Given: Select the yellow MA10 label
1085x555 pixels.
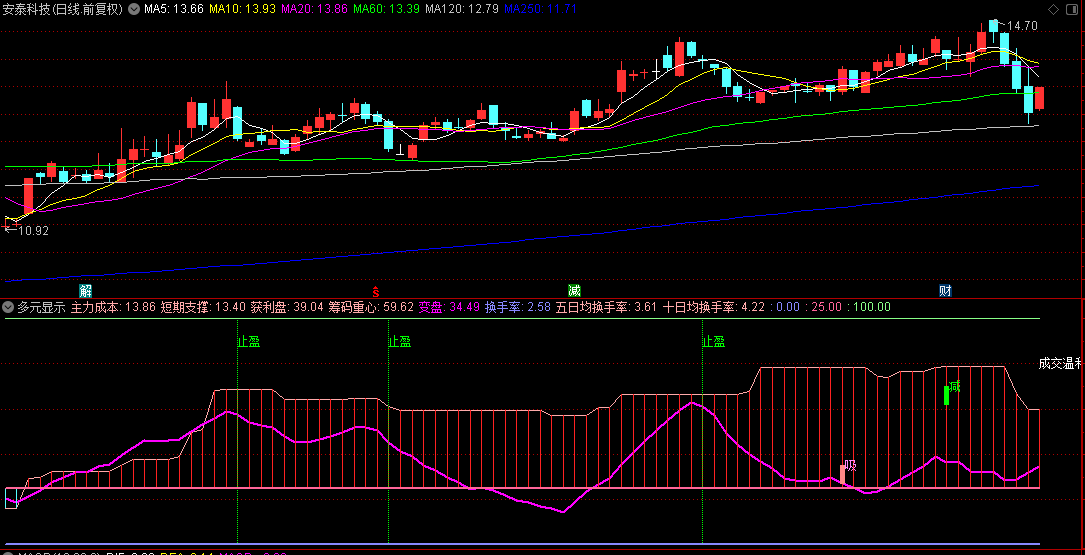Looking at the screenshot, I should point(242,9).
